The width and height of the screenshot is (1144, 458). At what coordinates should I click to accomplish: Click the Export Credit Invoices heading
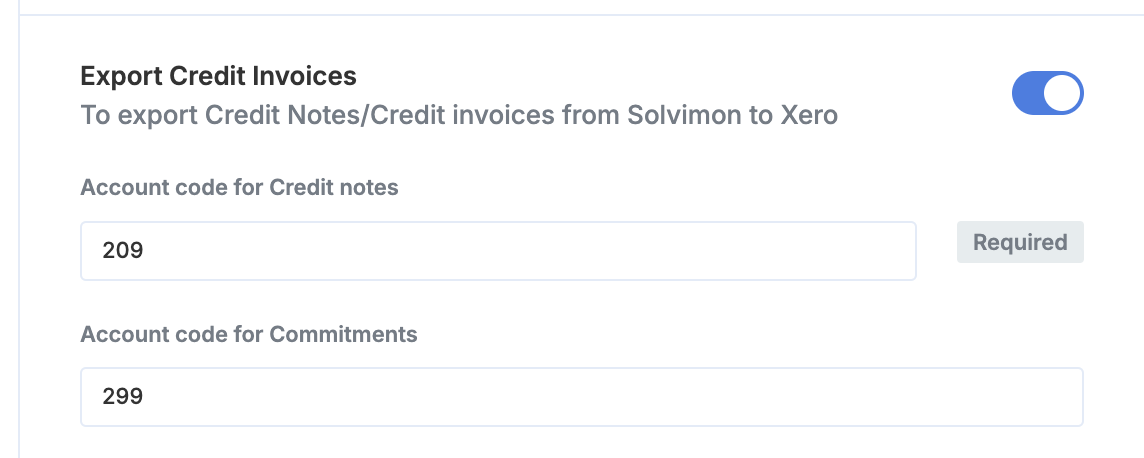pos(218,75)
